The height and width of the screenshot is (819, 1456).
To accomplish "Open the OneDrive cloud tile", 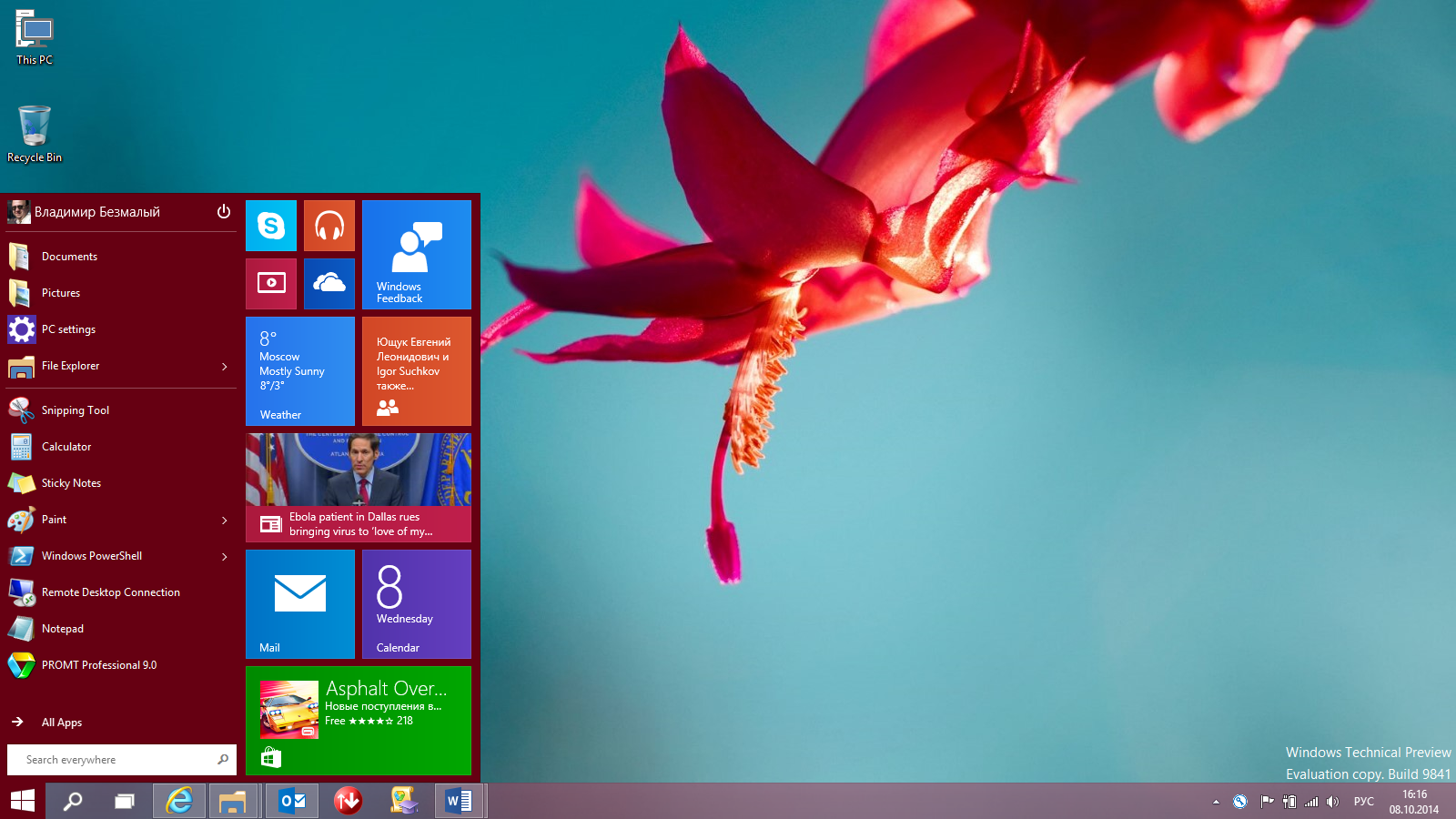I will (329, 284).
